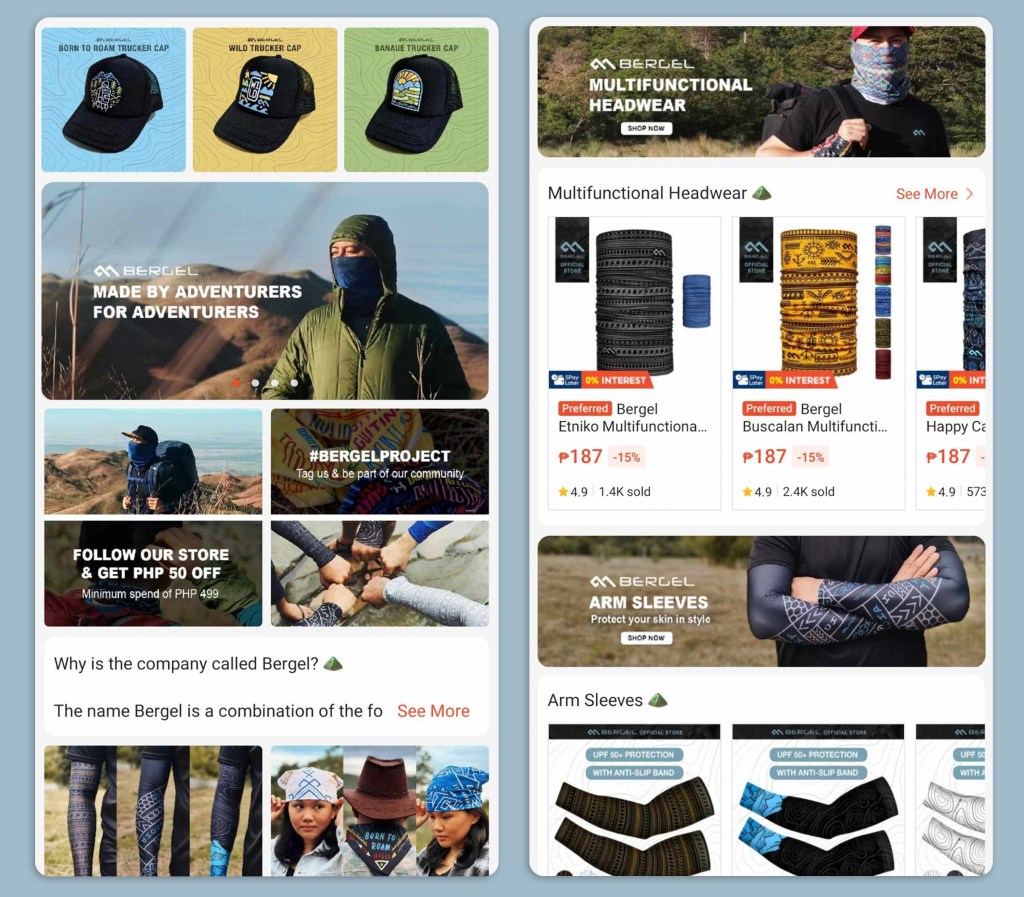Viewport: 1024px width, 897px height.
Task: Click the first orange carousel dot
Action: pos(236,383)
